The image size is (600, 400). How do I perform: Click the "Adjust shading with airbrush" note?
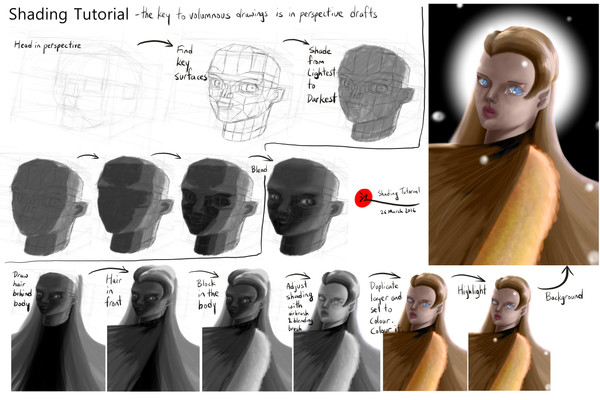[x=299, y=306]
